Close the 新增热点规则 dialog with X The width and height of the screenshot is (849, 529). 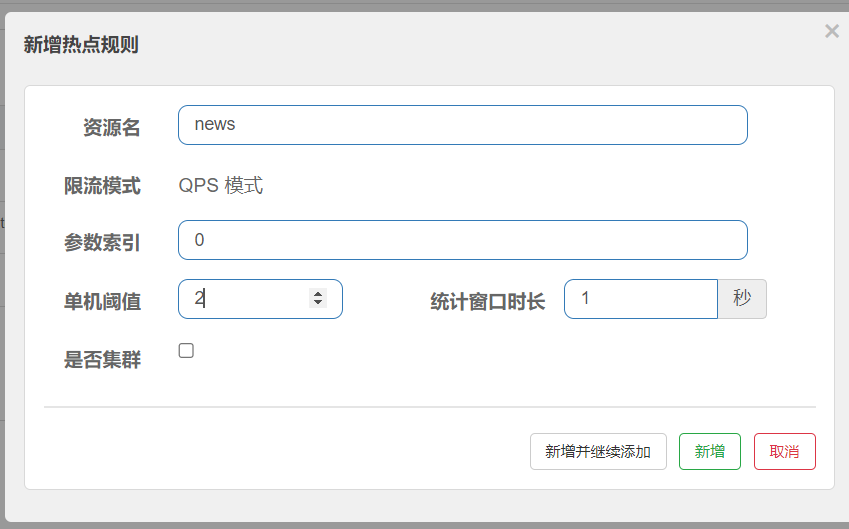[x=831, y=31]
